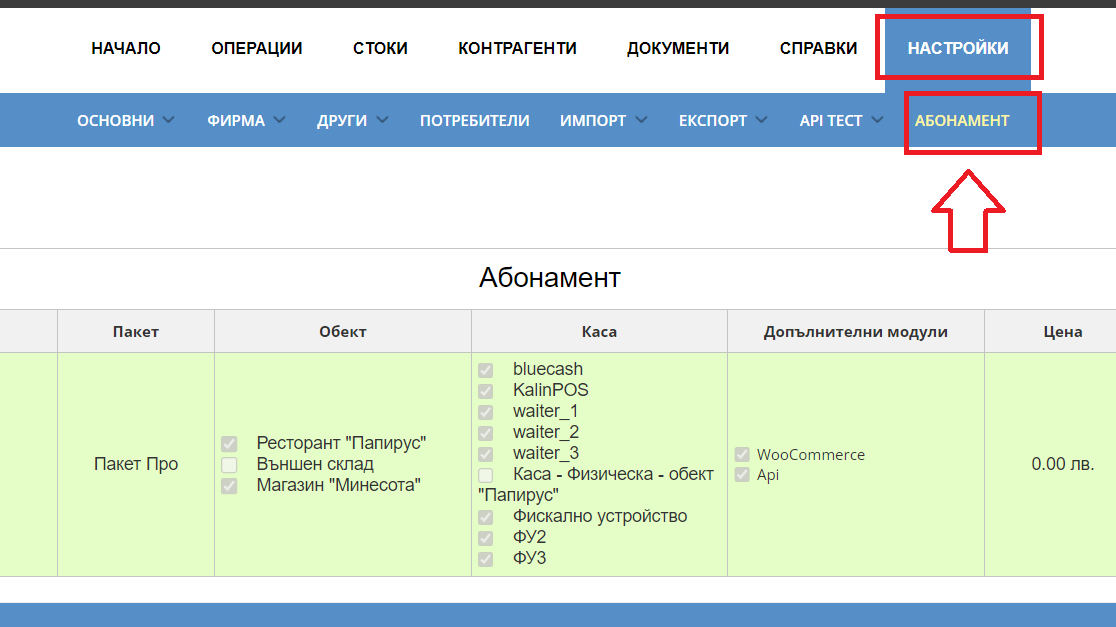Open the ОПЕРАЦИИ menu

(x=256, y=48)
